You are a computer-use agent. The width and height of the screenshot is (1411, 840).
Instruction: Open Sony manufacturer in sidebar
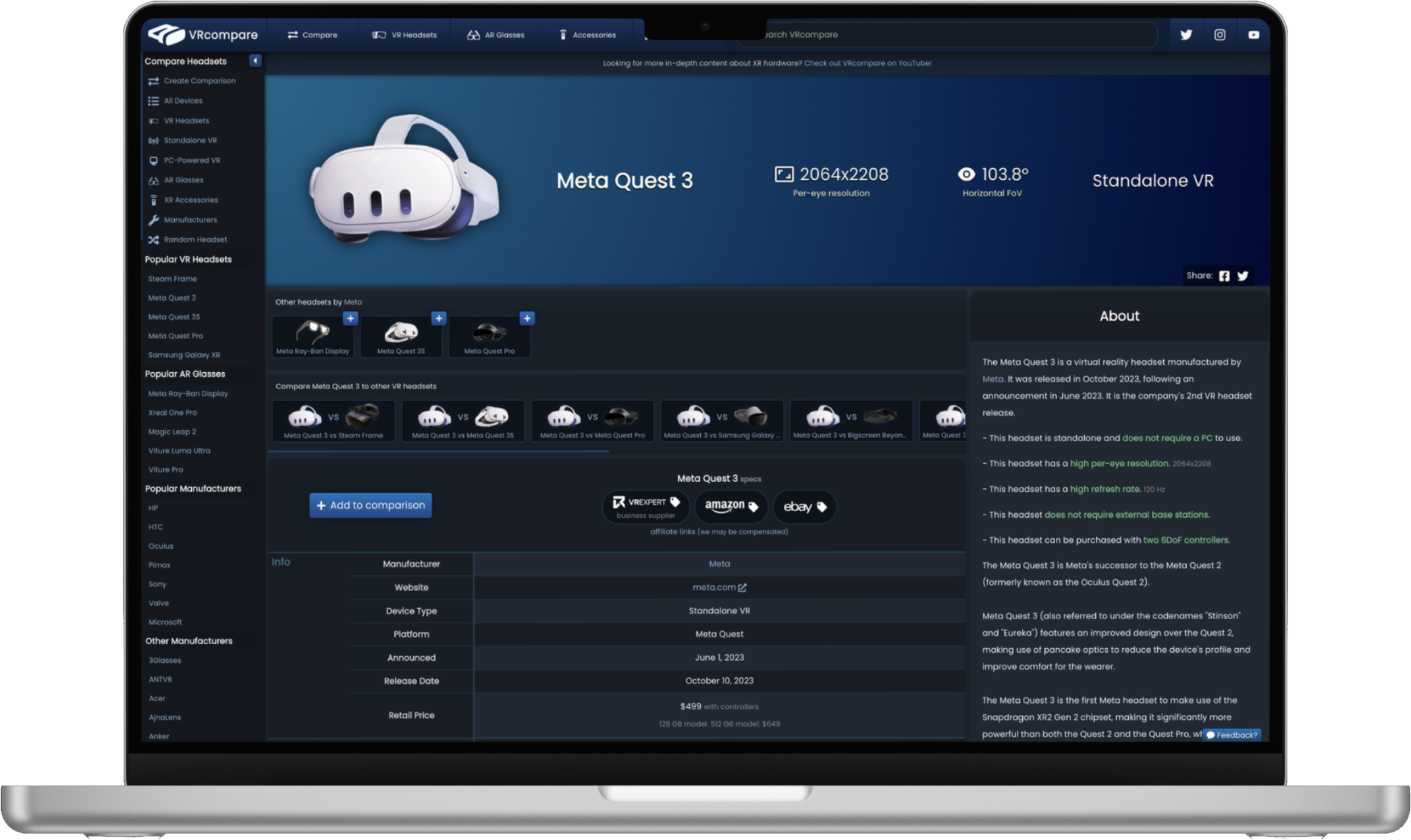coord(157,584)
